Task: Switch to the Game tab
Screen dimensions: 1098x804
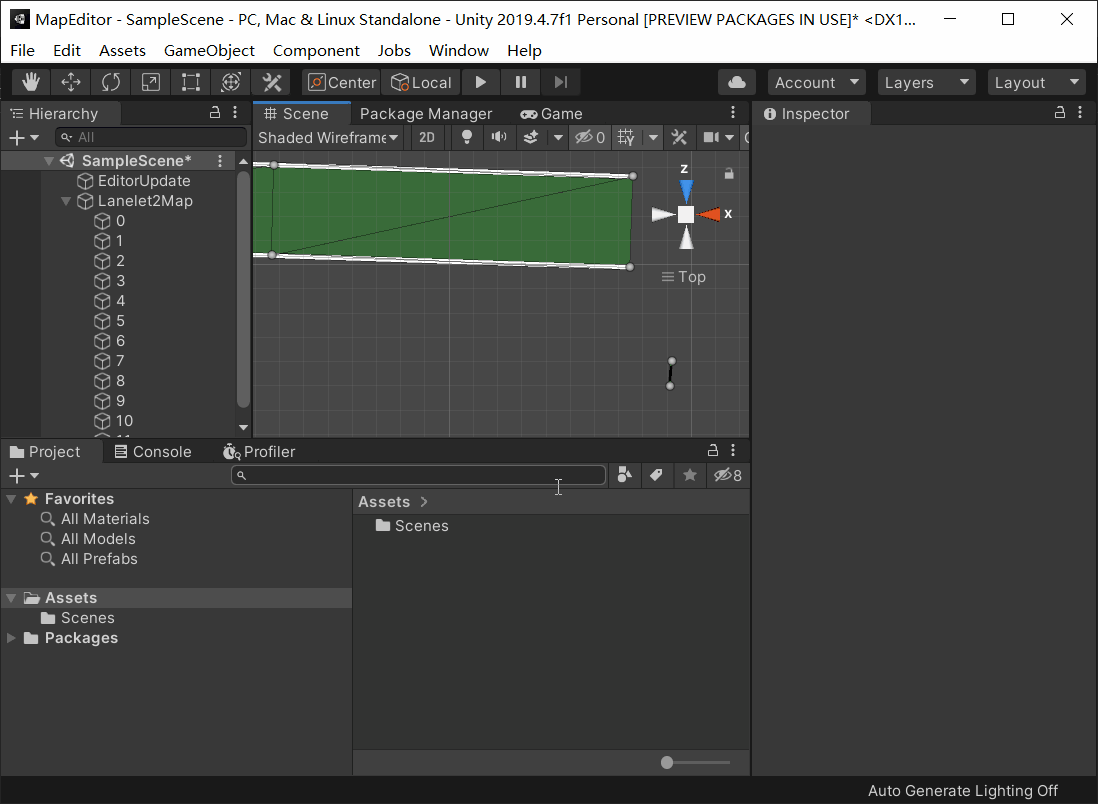Action: pyautogui.click(x=551, y=113)
